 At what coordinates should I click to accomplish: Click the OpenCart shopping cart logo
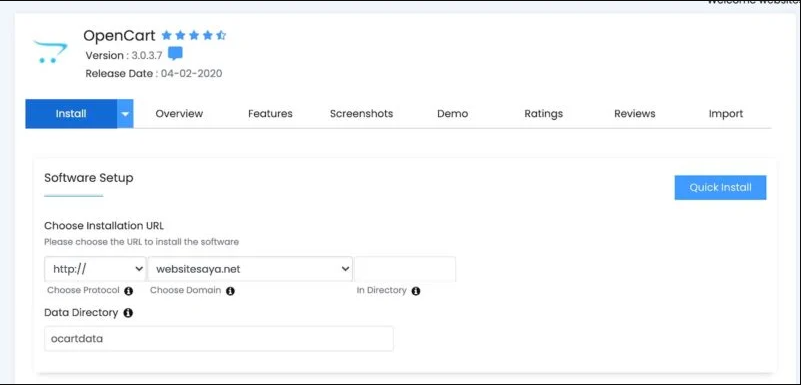[50, 52]
